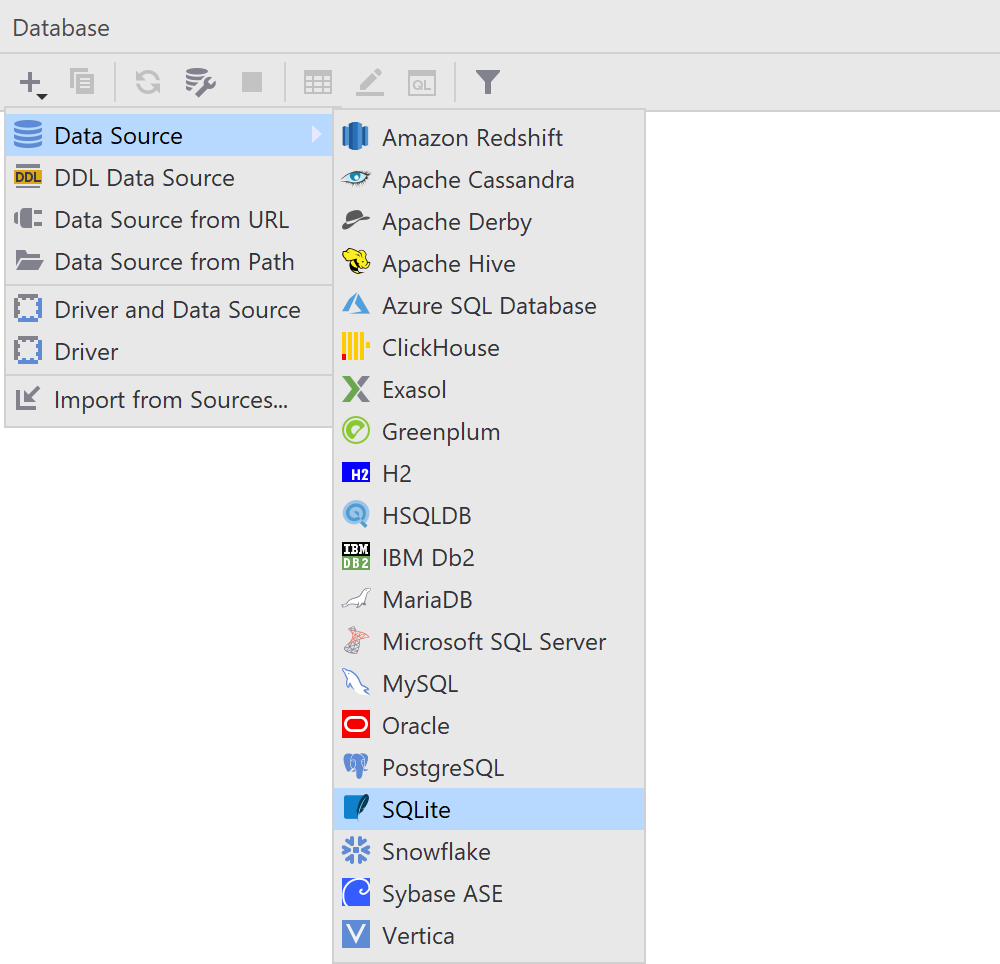Click the table view toolbar icon
Screen dimensions: 1000x964
pyautogui.click(x=318, y=83)
